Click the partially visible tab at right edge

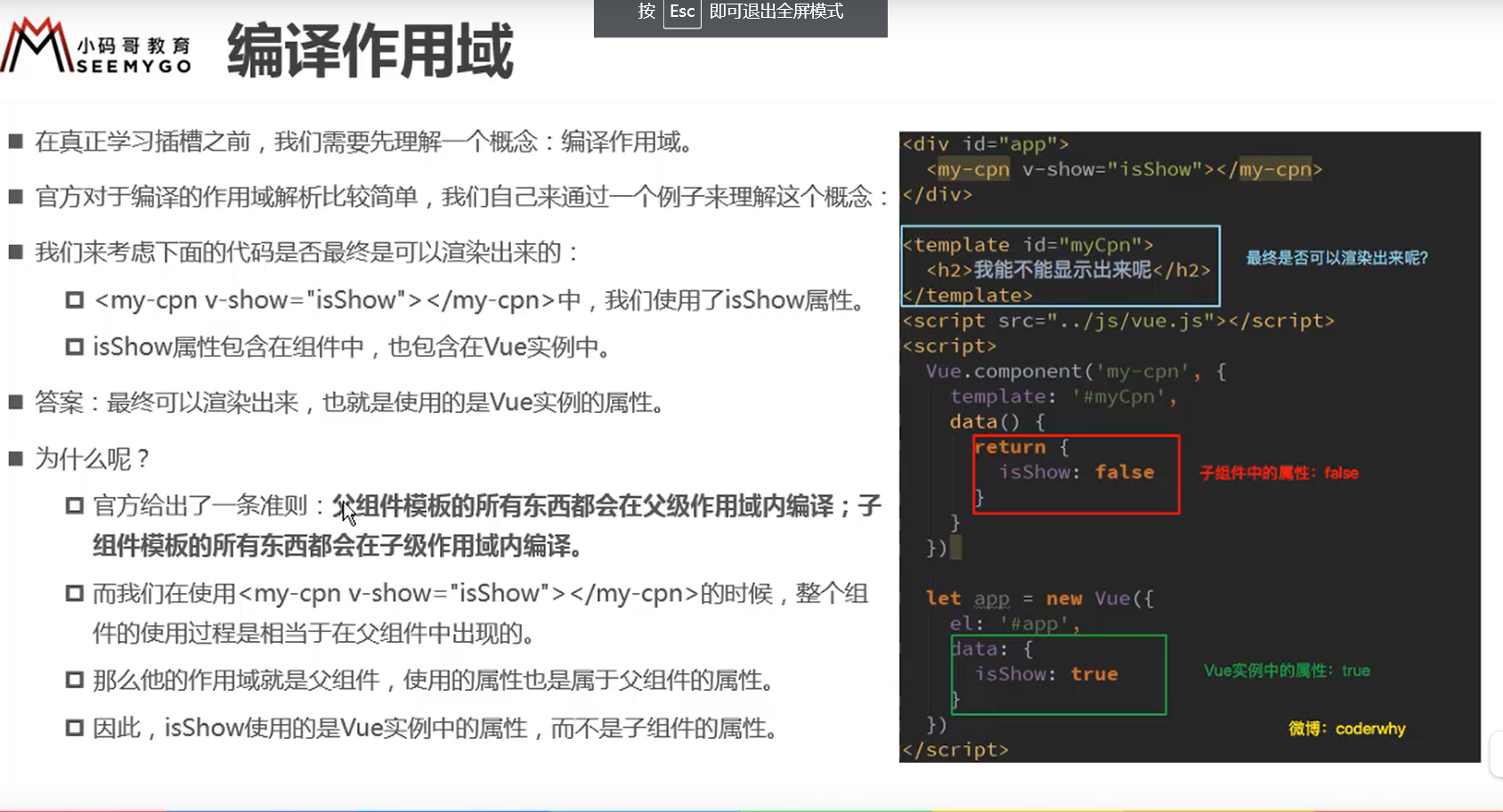[1496, 754]
